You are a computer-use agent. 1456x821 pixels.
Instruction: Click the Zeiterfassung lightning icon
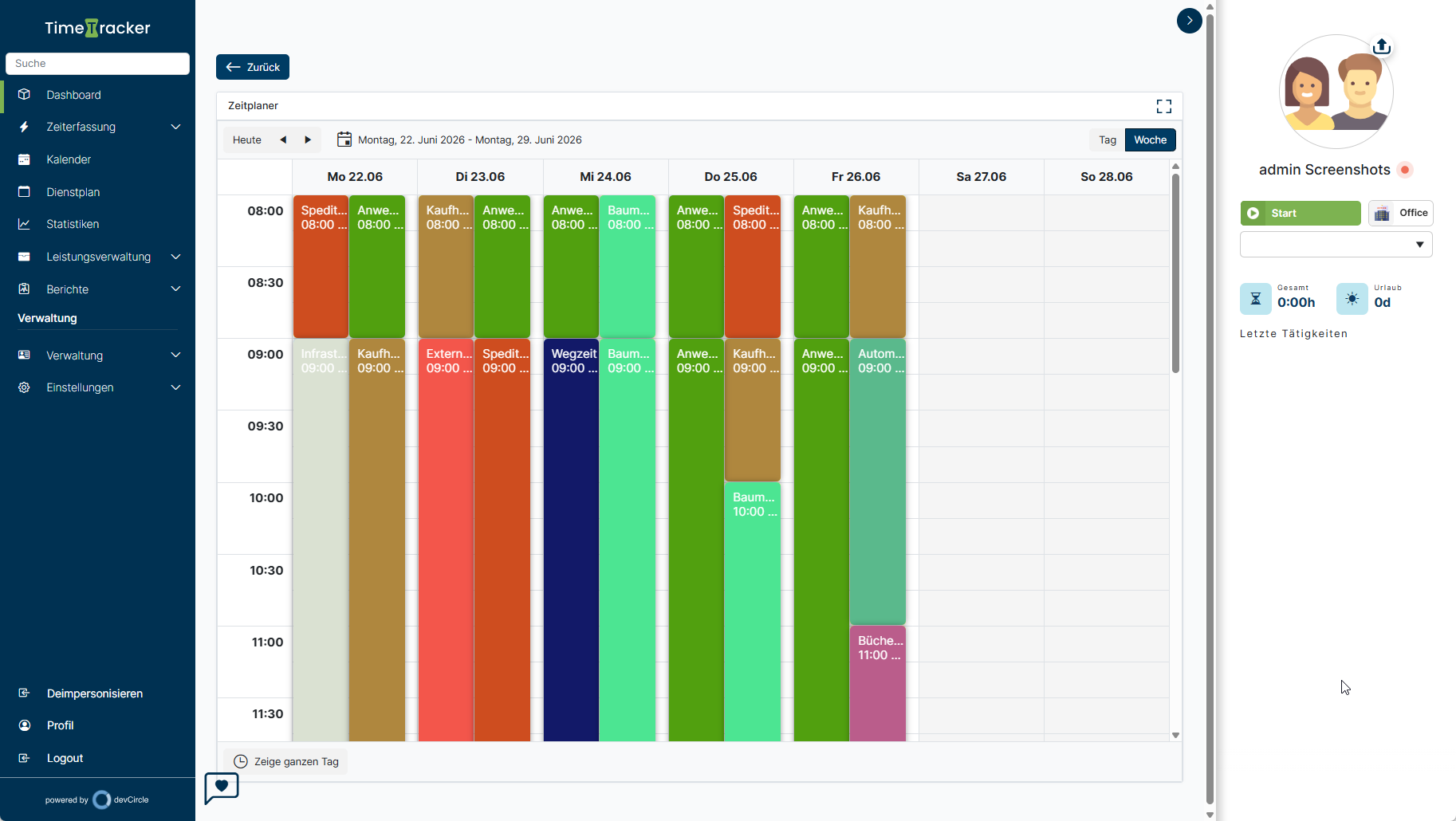[x=24, y=127]
